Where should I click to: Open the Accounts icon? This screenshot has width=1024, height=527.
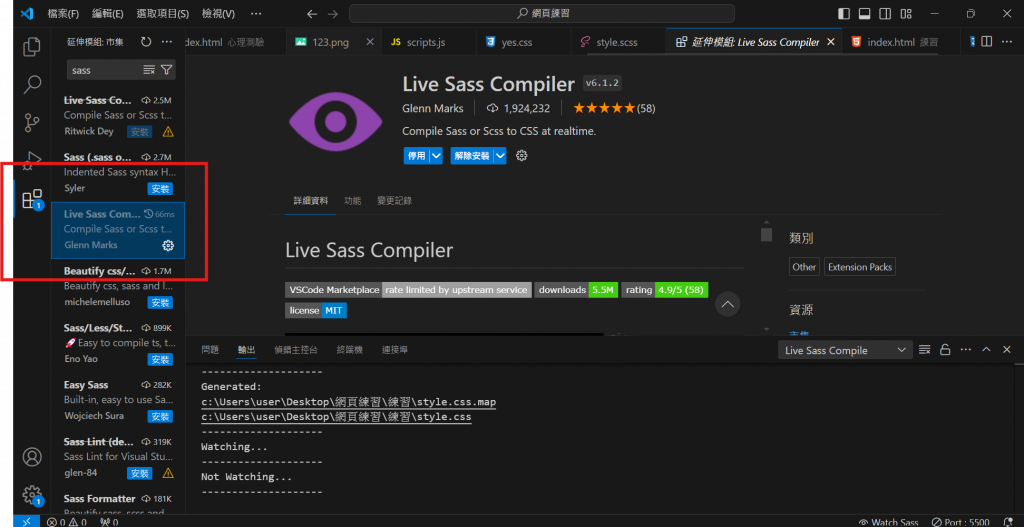(x=32, y=456)
